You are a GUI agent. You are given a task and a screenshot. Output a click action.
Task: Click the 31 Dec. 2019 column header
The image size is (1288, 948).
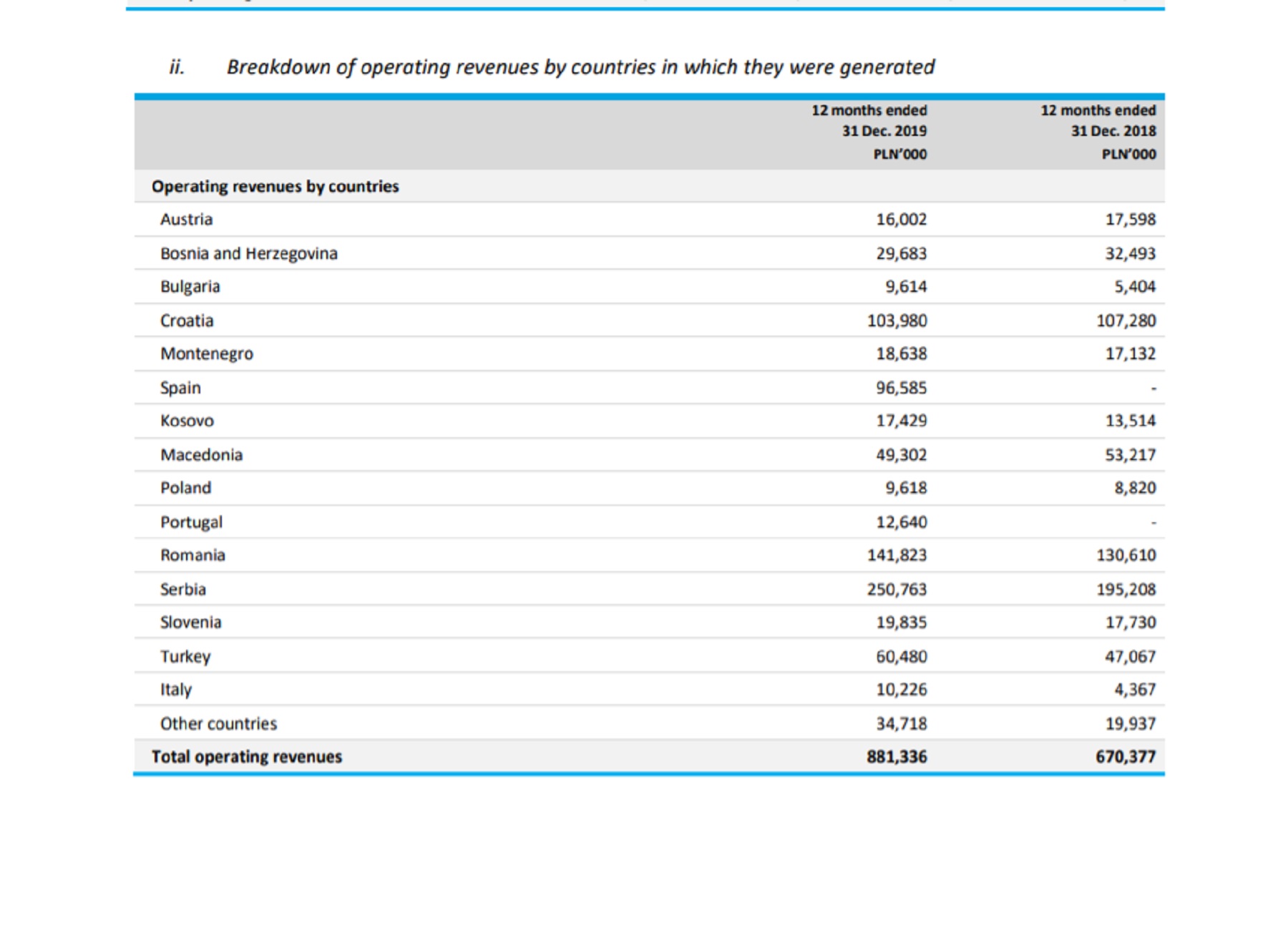[869, 131]
